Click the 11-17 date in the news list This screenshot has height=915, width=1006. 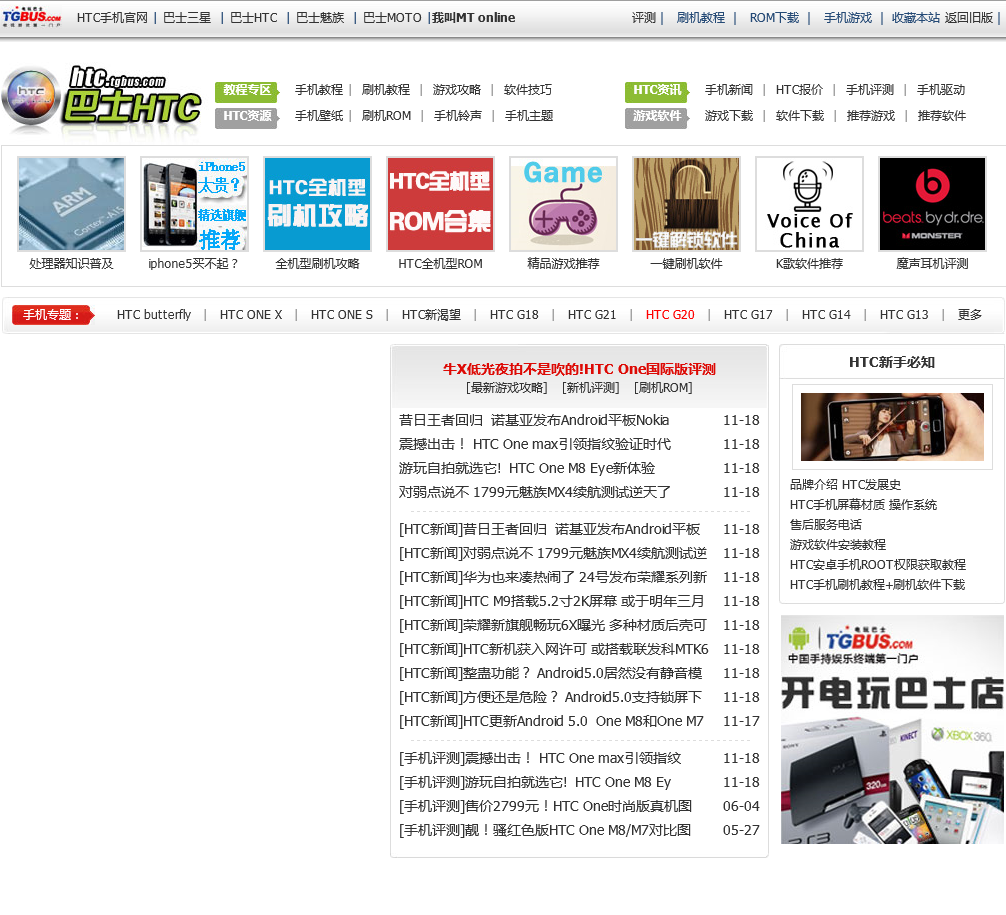point(741,721)
